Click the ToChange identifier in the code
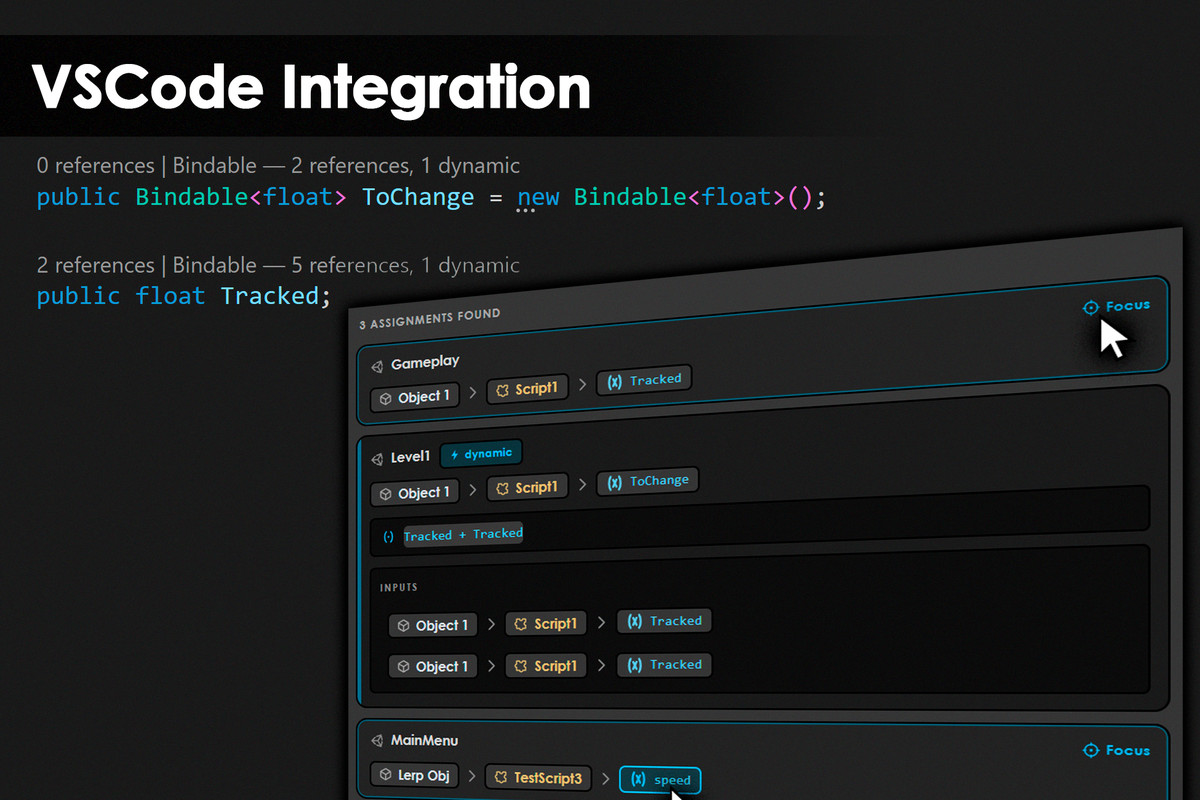 click(418, 197)
